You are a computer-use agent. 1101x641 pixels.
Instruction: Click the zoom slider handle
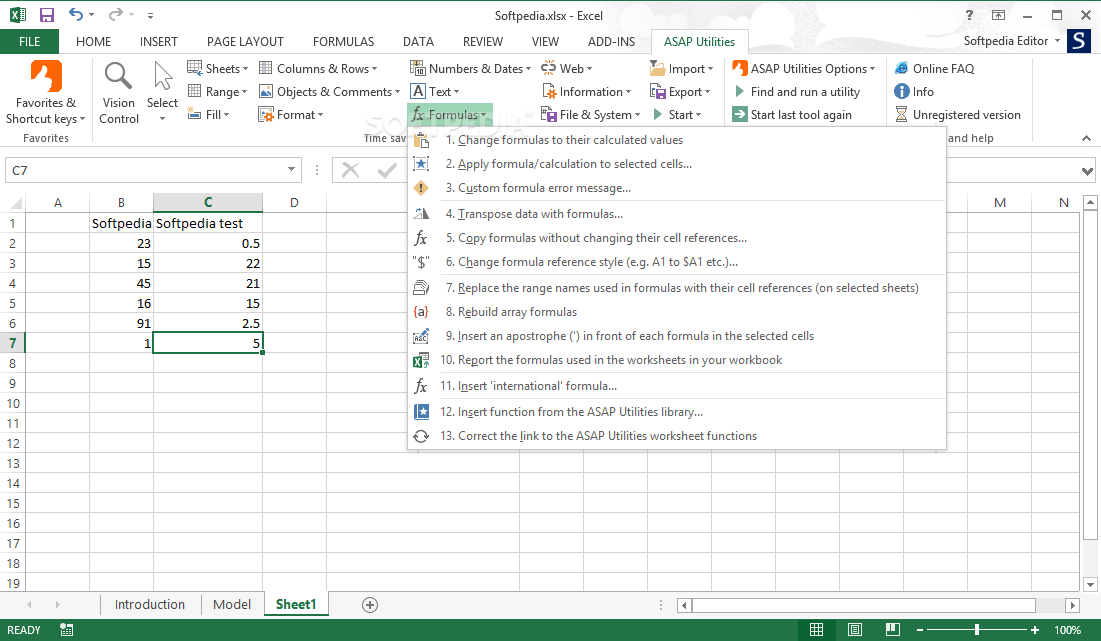tap(977, 630)
